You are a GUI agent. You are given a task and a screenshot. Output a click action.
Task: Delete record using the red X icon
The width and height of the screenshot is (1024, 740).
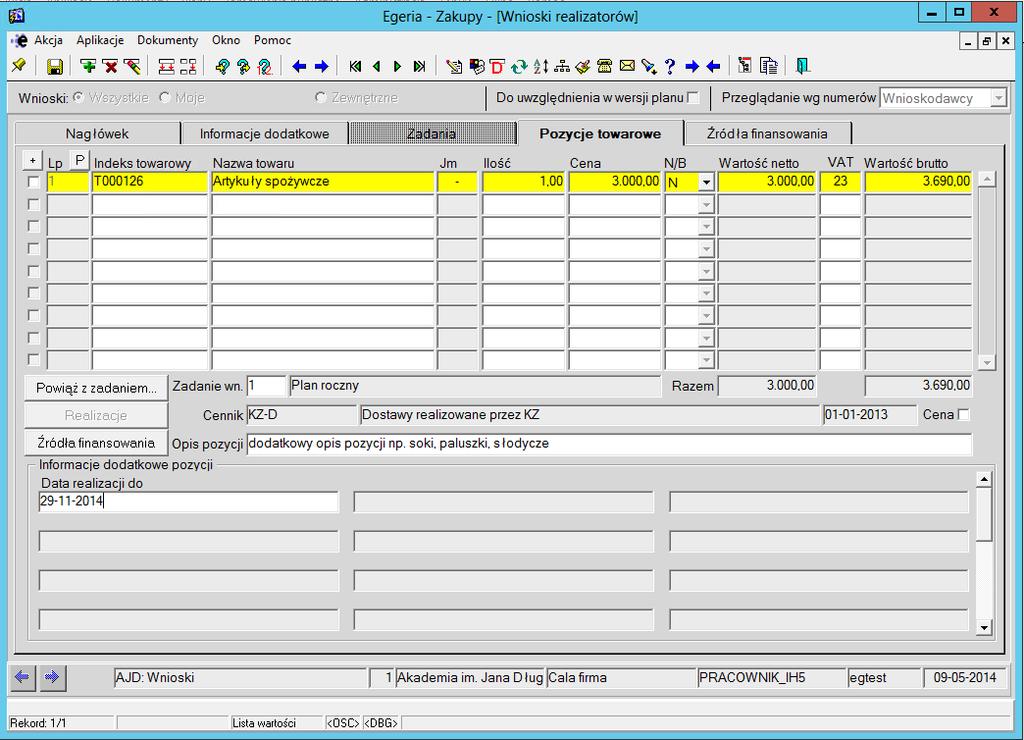(110, 66)
